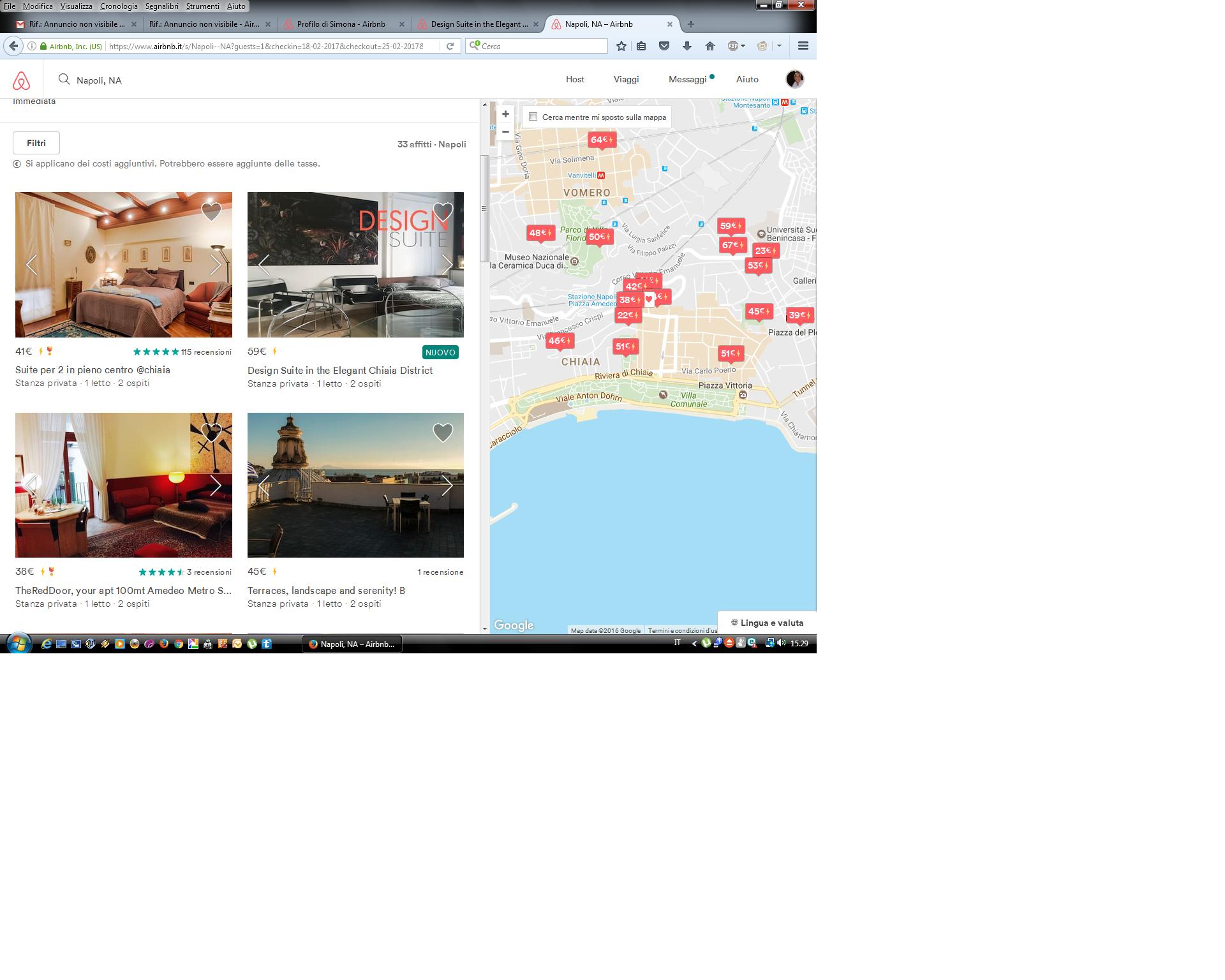
Task: Reload the page with refresh icon
Action: pos(450,46)
